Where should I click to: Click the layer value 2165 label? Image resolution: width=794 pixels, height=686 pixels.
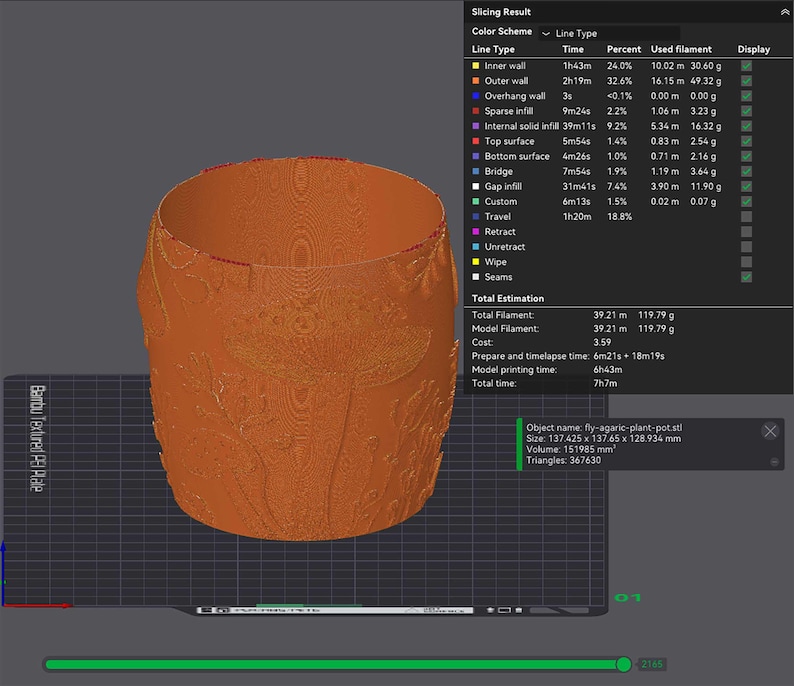(651, 664)
